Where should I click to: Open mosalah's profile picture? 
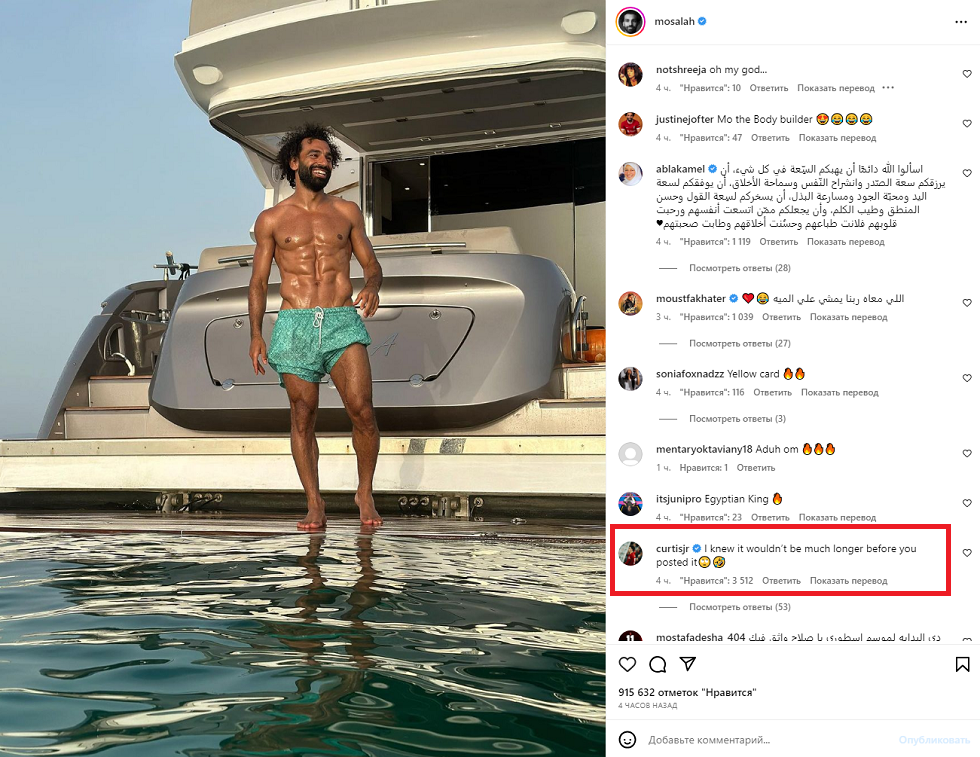coord(630,21)
